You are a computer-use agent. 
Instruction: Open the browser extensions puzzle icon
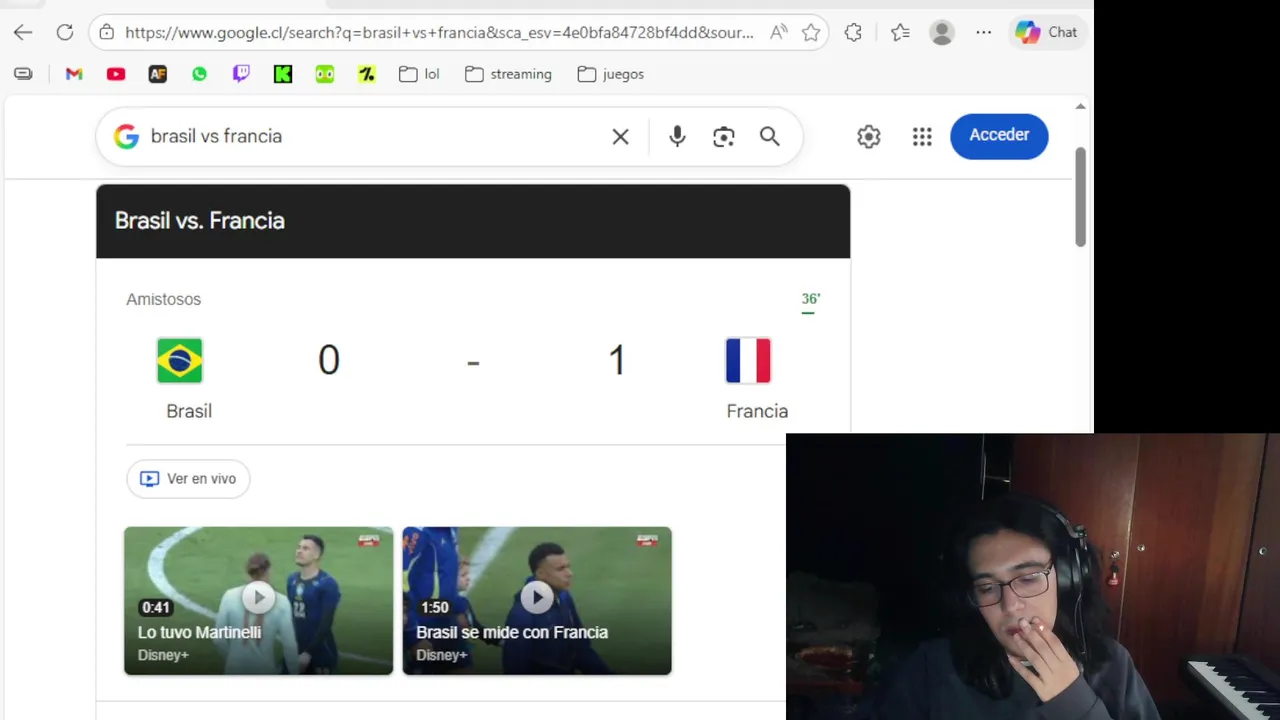853,32
